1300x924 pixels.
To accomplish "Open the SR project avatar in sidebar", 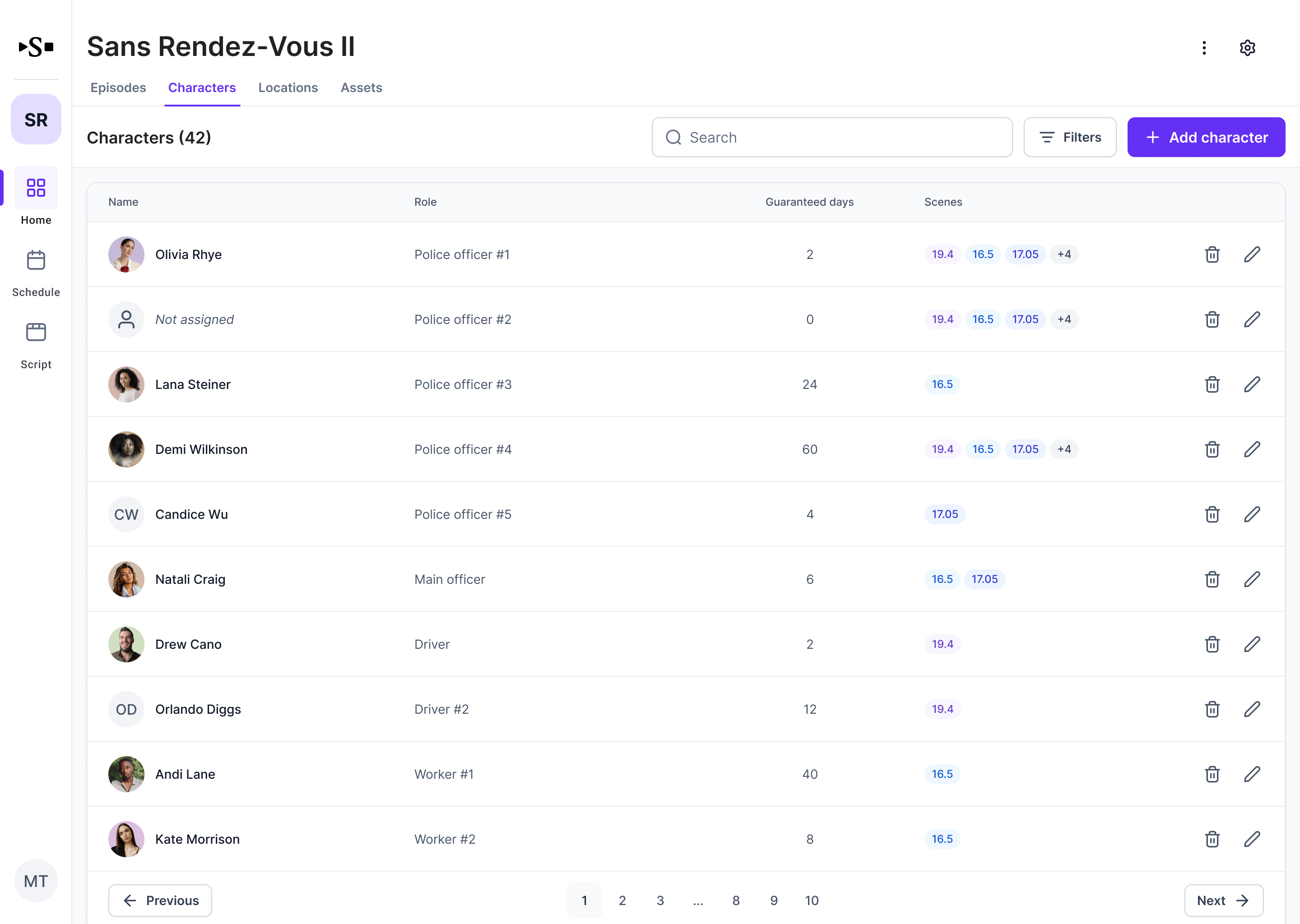I will [36, 120].
